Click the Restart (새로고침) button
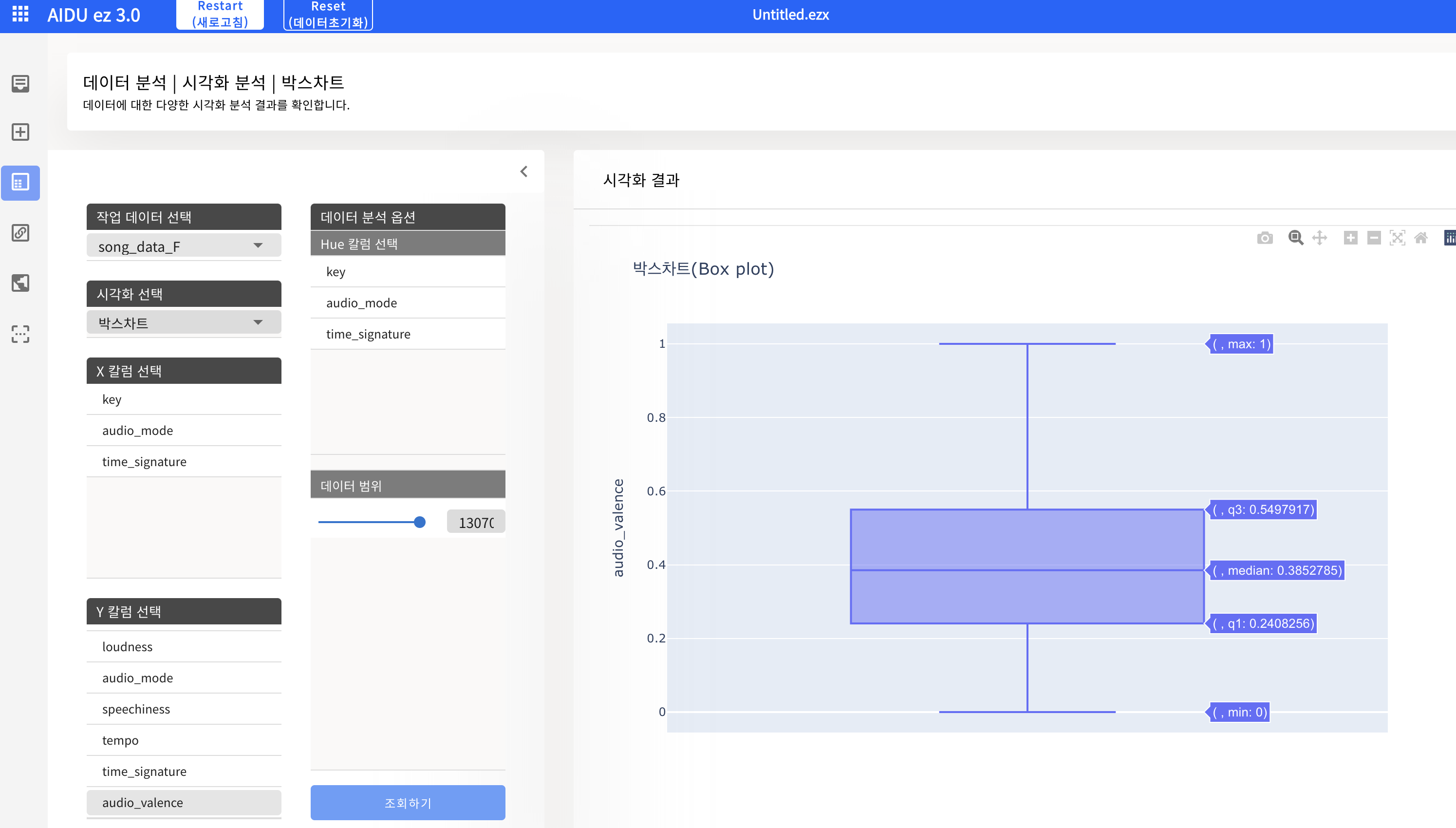 coord(220,14)
